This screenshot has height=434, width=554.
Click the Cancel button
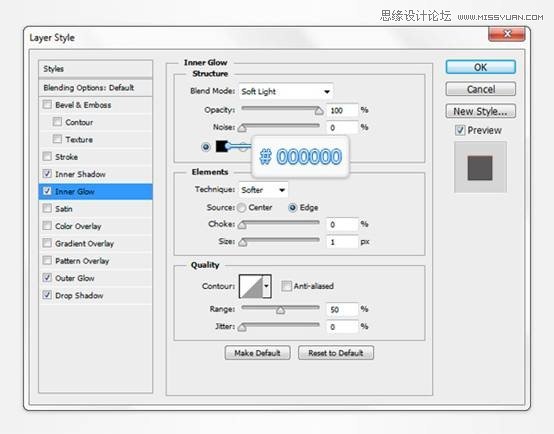point(481,89)
